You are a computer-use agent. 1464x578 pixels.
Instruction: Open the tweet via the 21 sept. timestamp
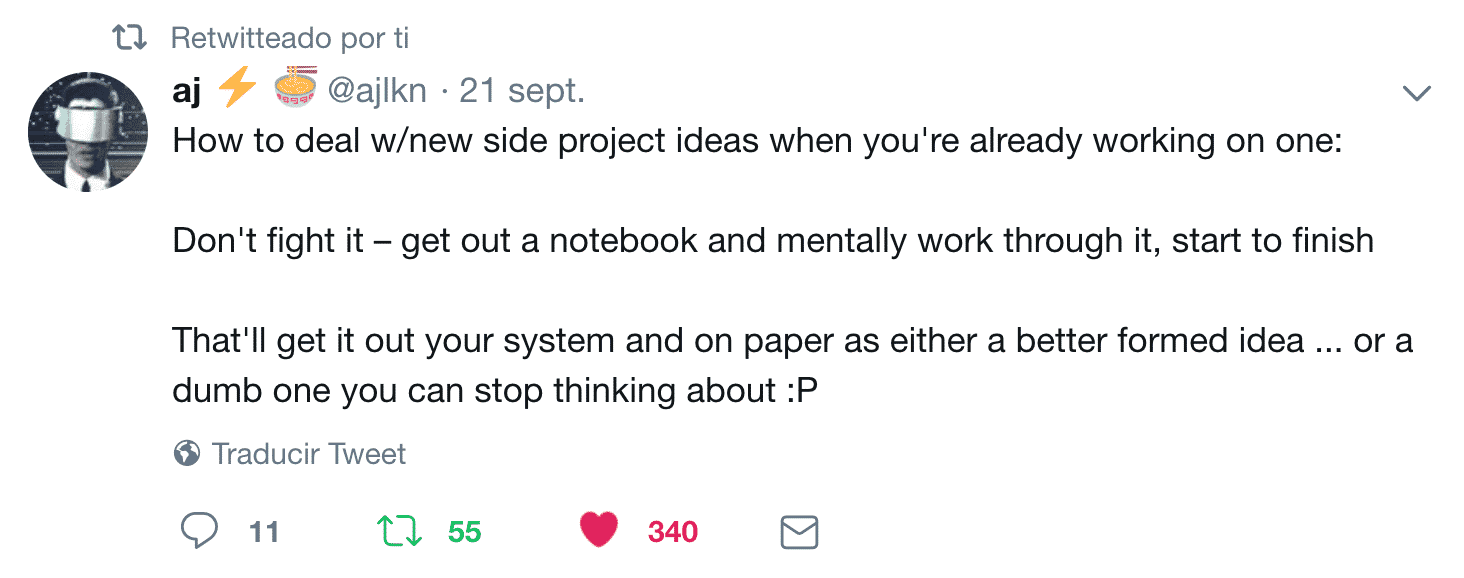pyautogui.click(x=522, y=91)
